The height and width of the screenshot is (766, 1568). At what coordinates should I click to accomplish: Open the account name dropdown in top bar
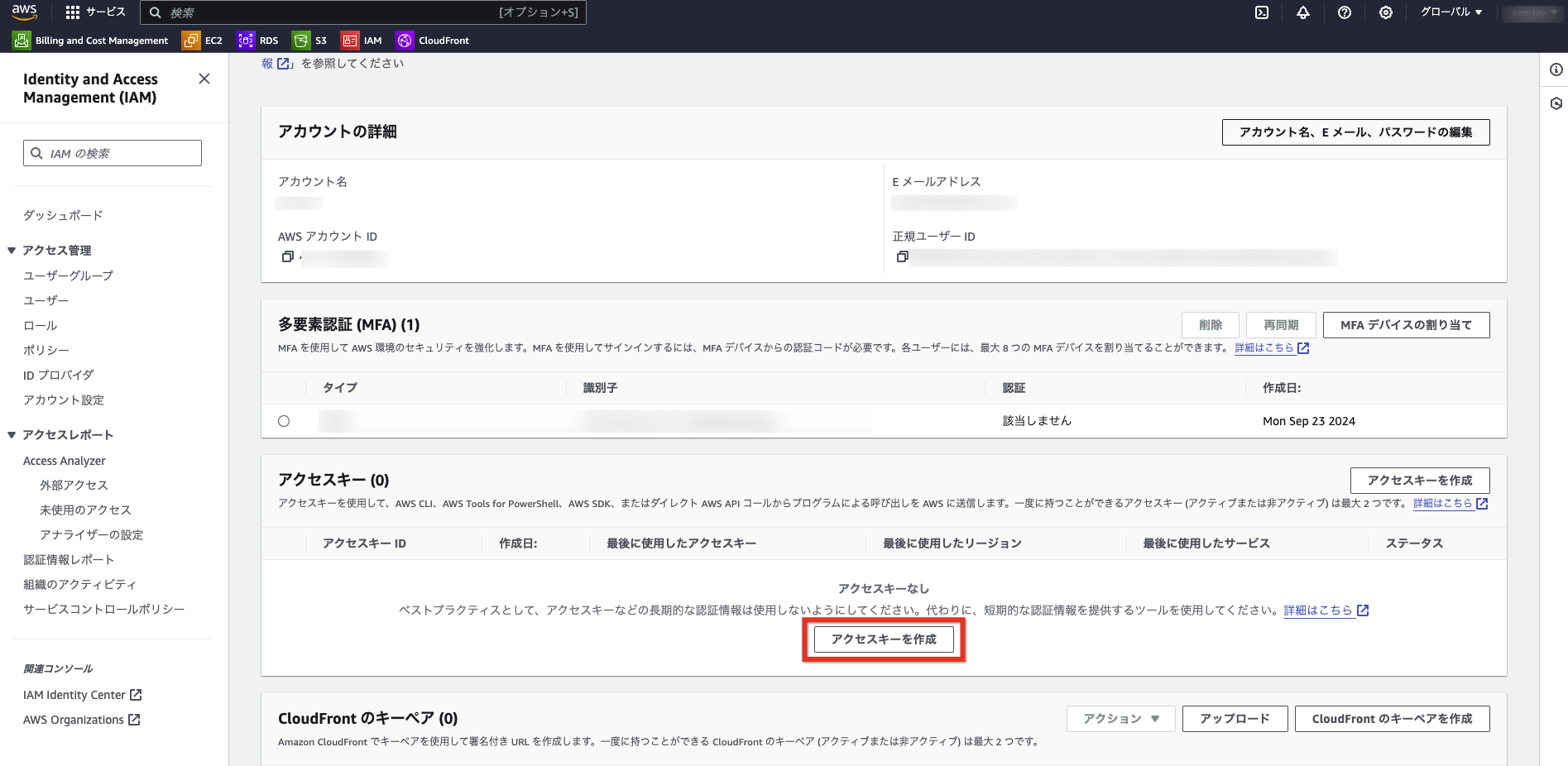(x=1532, y=12)
